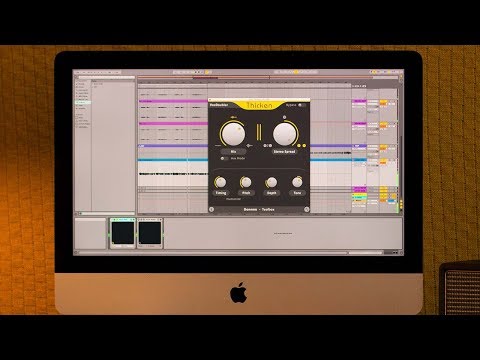Select the second pink track header
This screenshot has height=360, width=480.
click(x=359, y=124)
